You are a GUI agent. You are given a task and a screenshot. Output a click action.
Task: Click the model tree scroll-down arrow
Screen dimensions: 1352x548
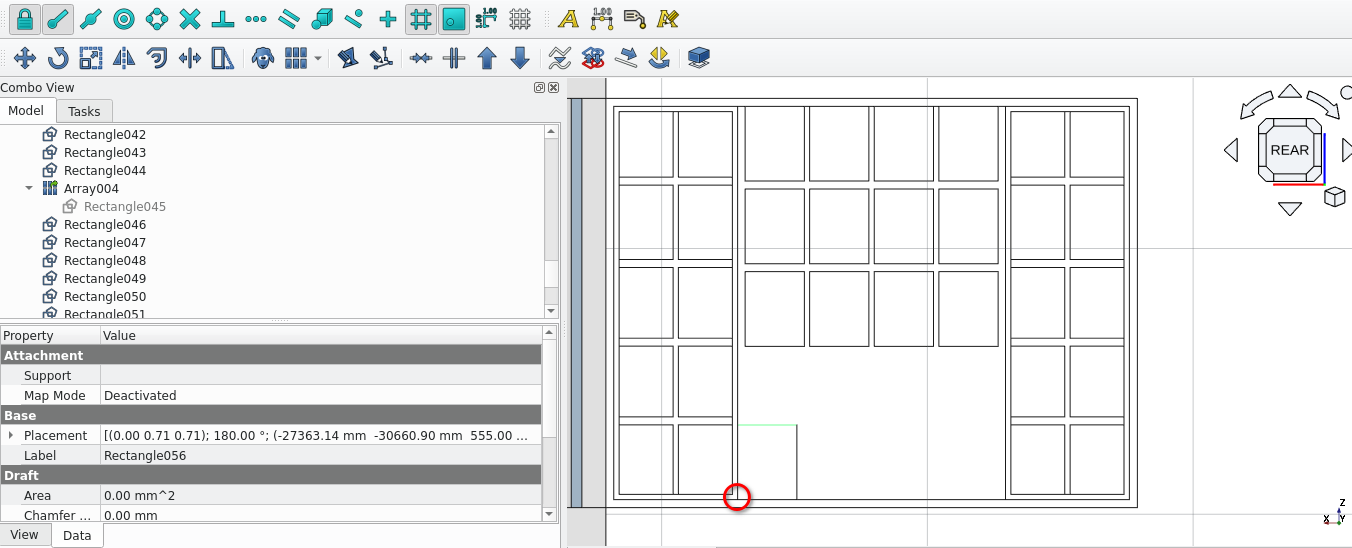pyautogui.click(x=551, y=311)
